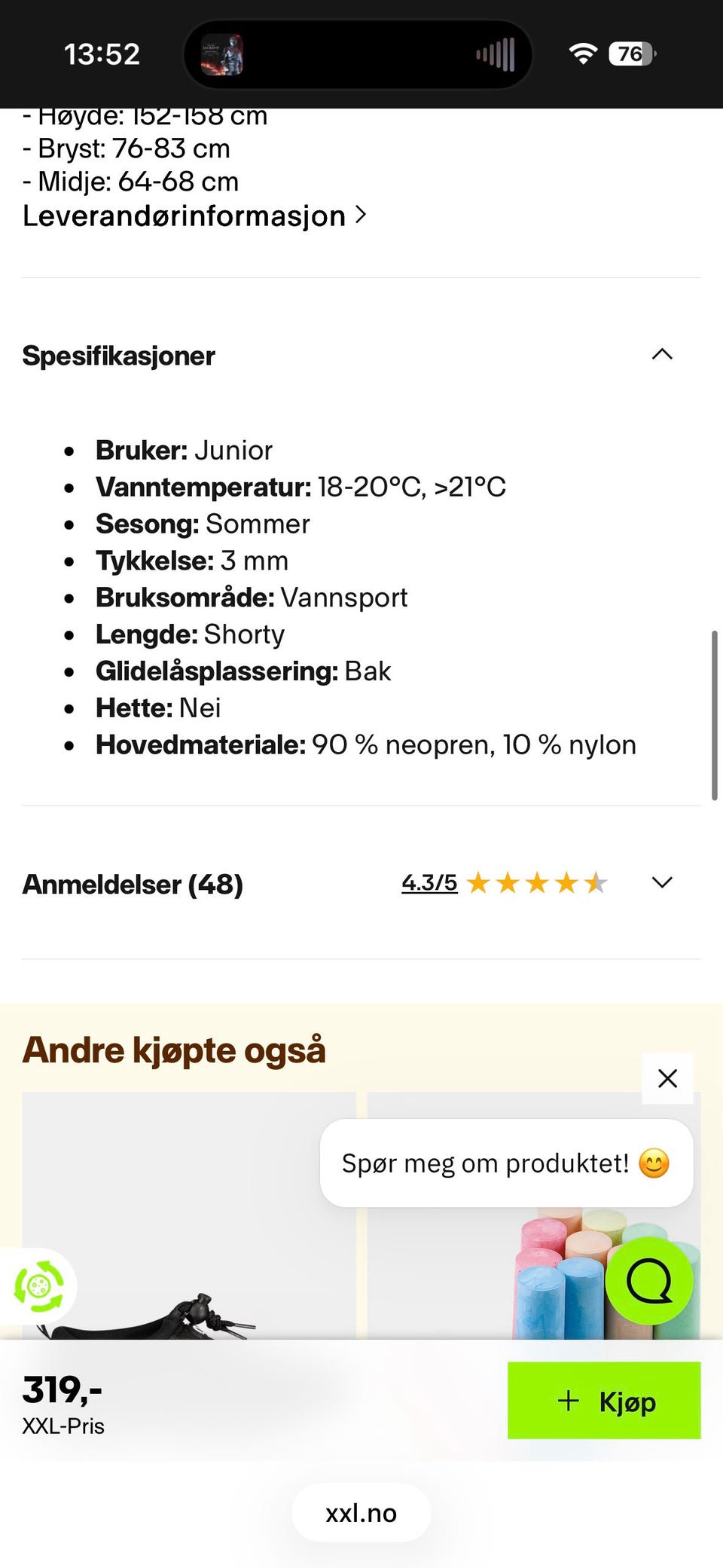Tap the xxl.no address pill
The width and height of the screenshot is (723, 1568).
[x=361, y=1512]
